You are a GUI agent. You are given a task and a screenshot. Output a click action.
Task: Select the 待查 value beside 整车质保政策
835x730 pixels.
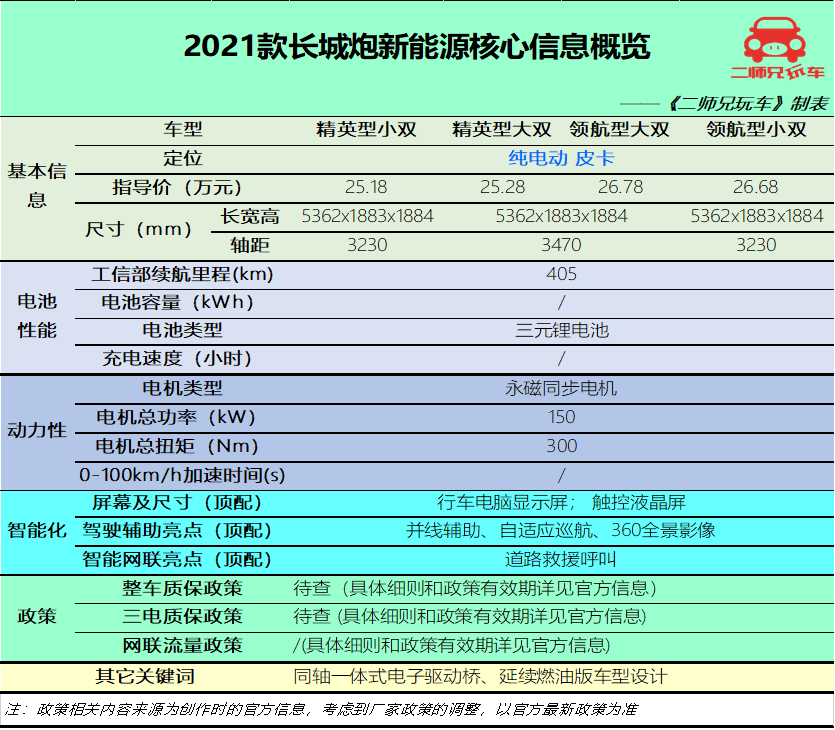[x=475, y=588]
